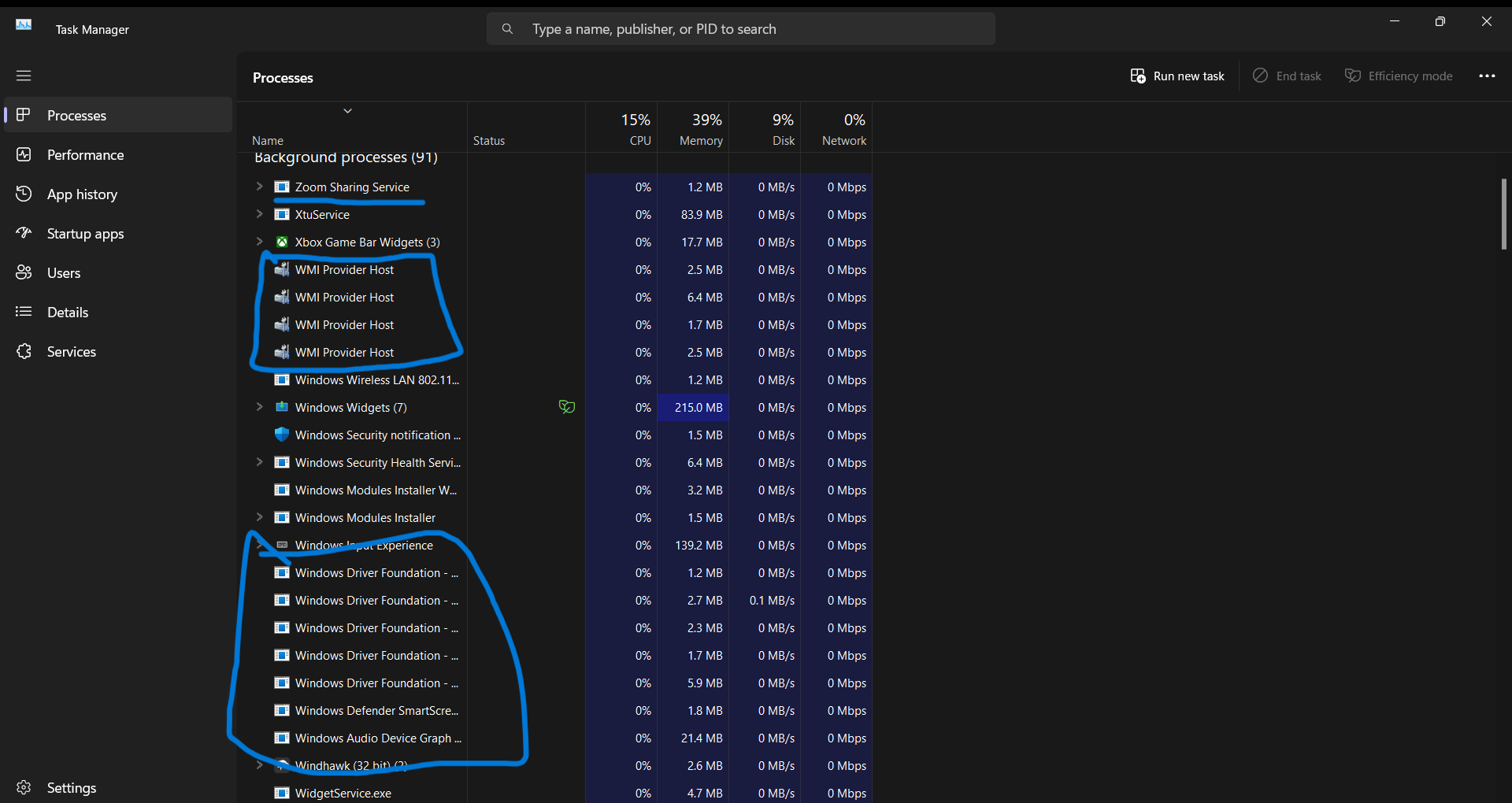Click the Settings gear icon in the sidebar
1512x803 pixels.
pyautogui.click(x=24, y=787)
